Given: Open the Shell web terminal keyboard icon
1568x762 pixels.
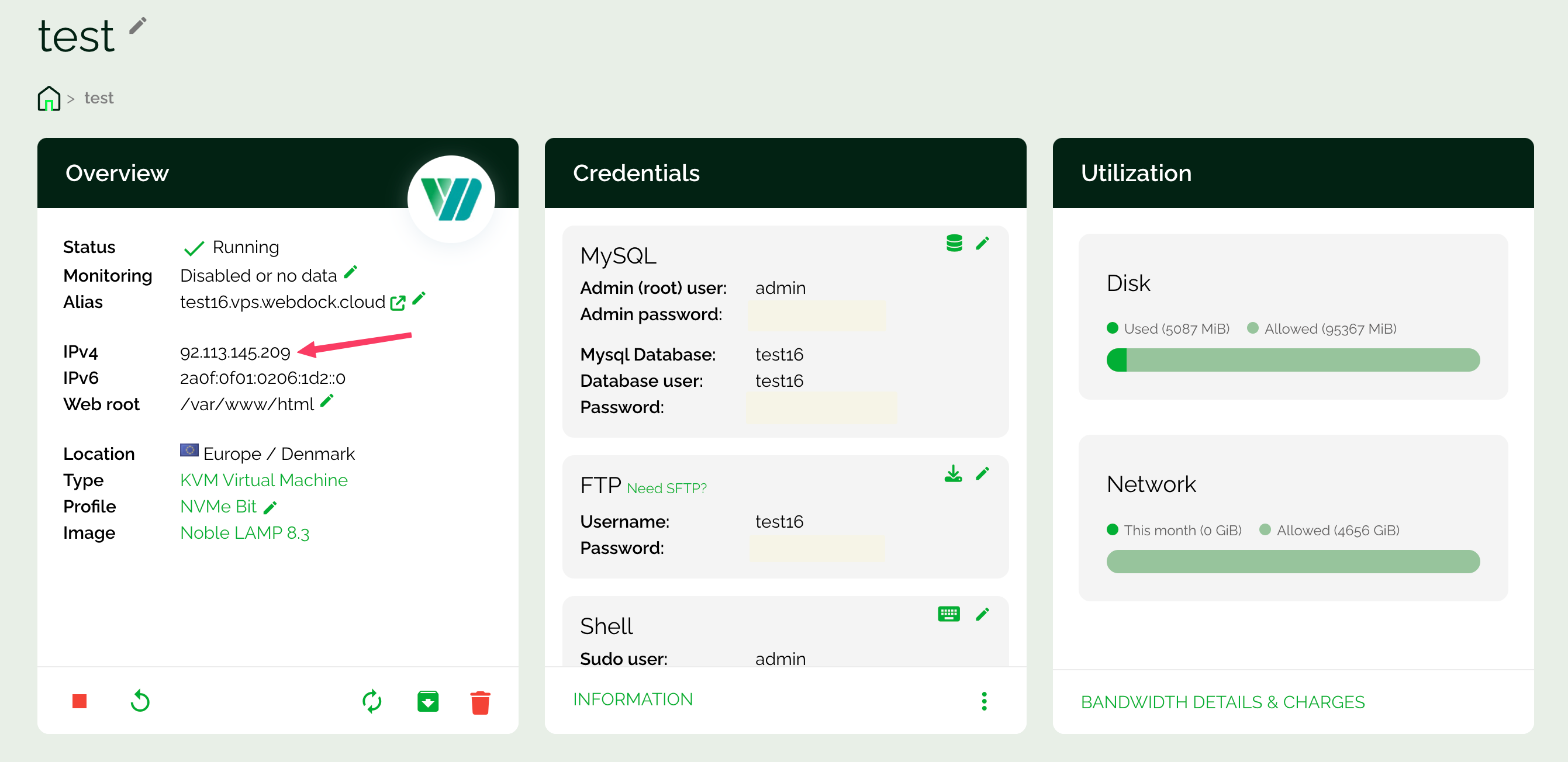Looking at the screenshot, I should (x=948, y=614).
